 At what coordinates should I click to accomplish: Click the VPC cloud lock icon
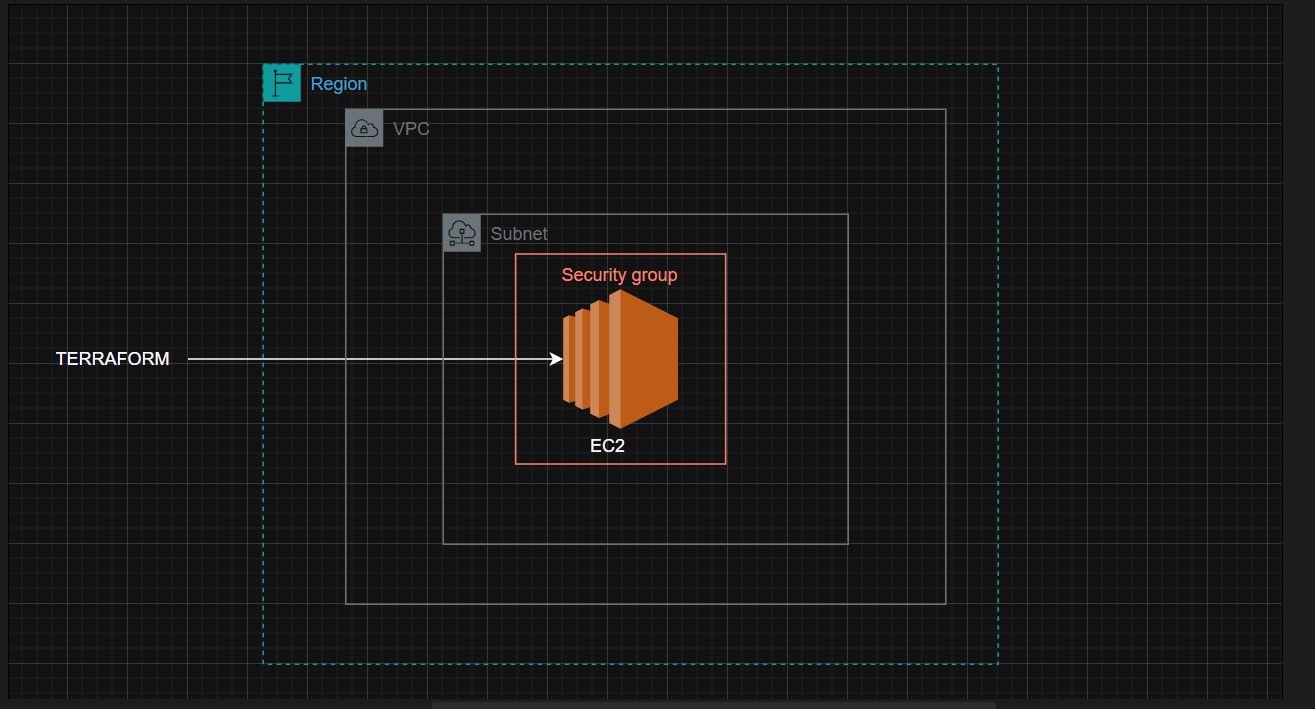(364, 128)
